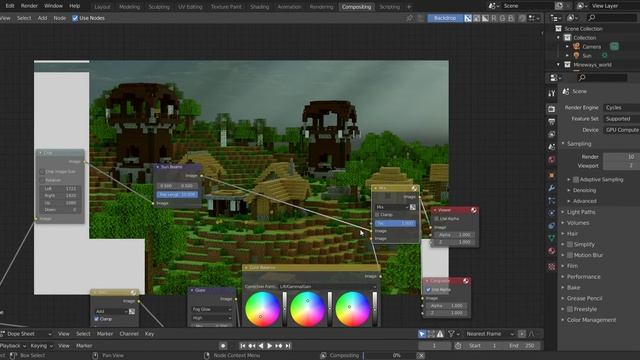Viewport: 640px width, 360px height.
Task: Open the Fog Glow type dropdown
Action: [x=211, y=309]
